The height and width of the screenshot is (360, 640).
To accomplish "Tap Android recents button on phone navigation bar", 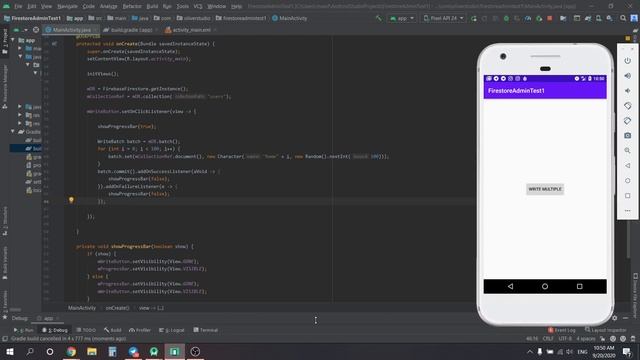I will [x=580, y=287].
